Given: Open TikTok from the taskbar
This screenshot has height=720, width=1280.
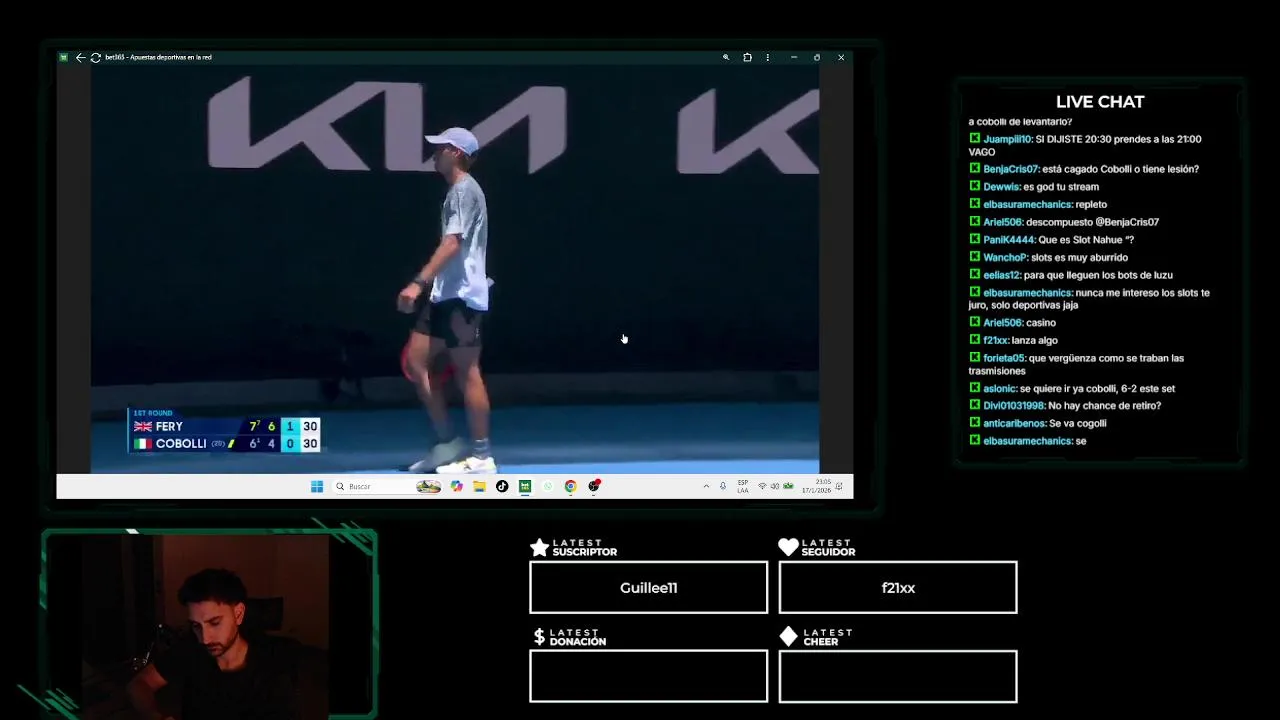Looking at the screenshot, I should [x=502, y=486].
